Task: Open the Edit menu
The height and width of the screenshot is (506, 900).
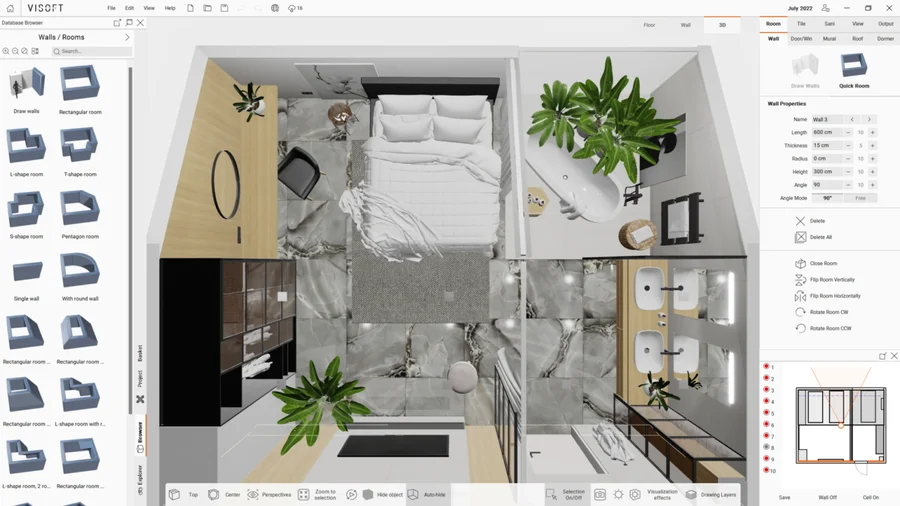Action: click(129, 8)
